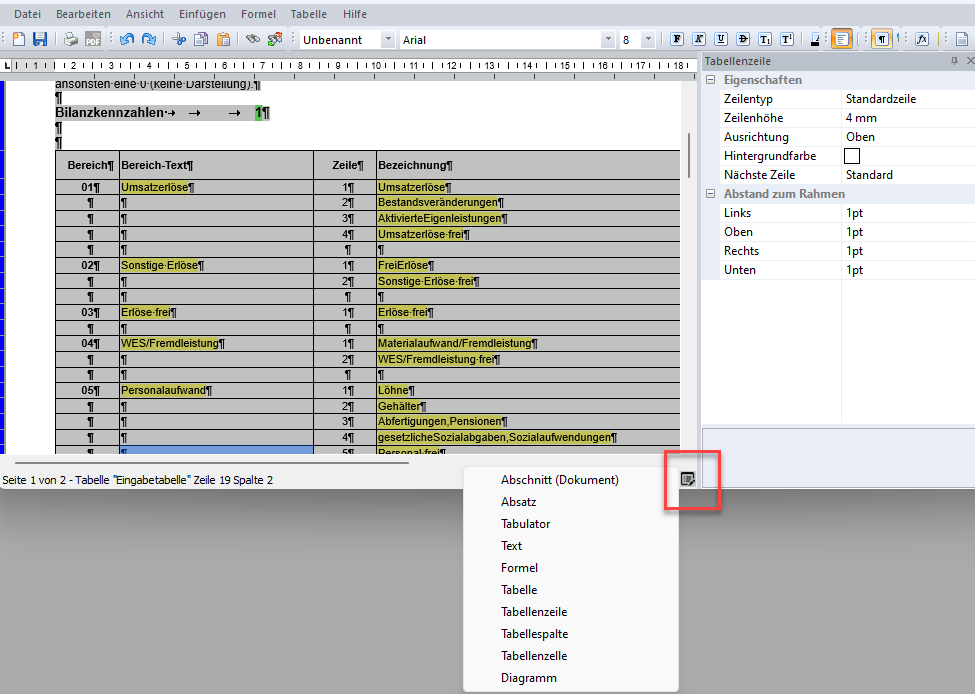Click the Print icon in toolbar
Image resolution: width=975 pixels, height=694 pixels.
(71, 39)
